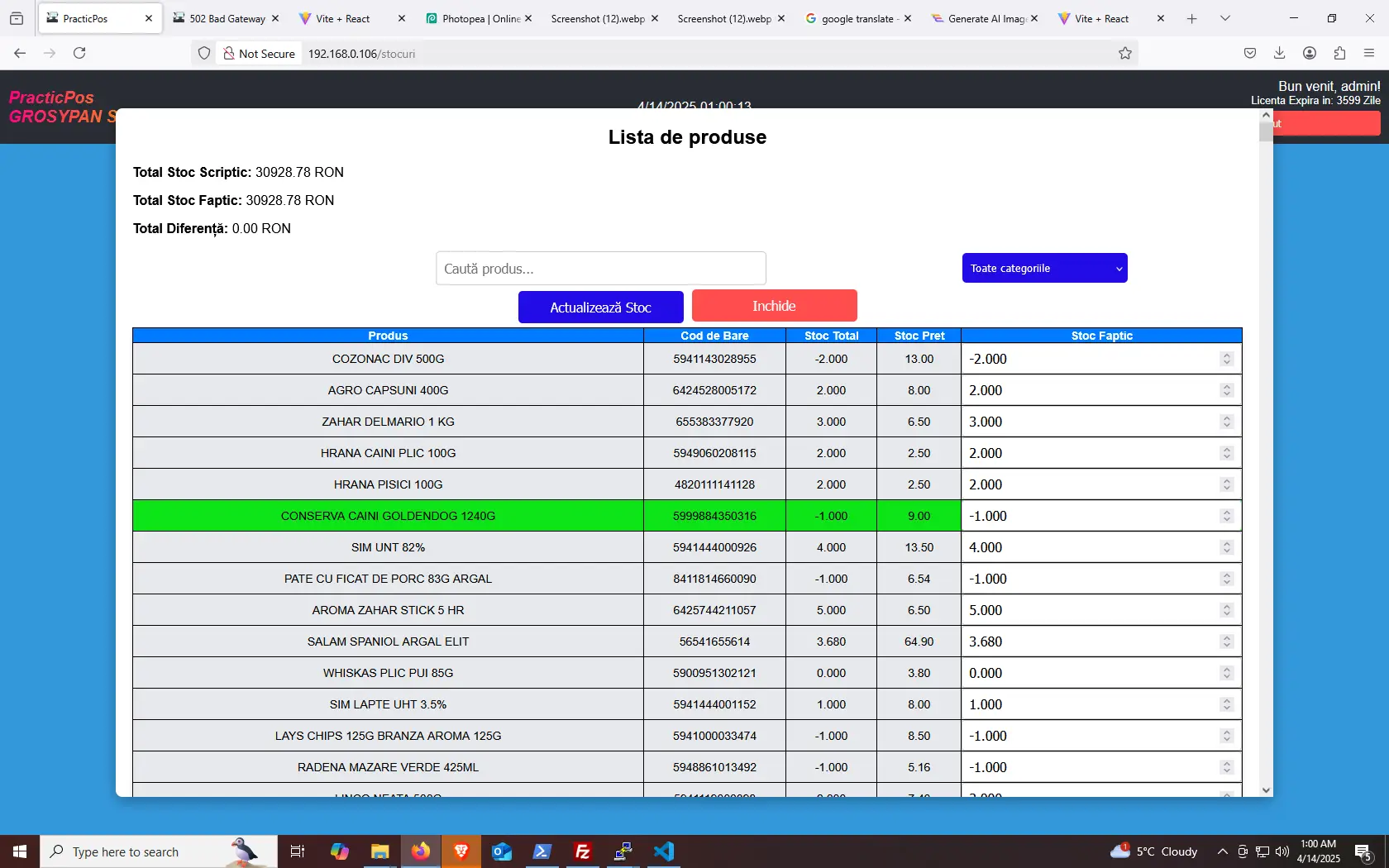
Task: Open the Downloads panel
Action: [x=1279, y=53]
